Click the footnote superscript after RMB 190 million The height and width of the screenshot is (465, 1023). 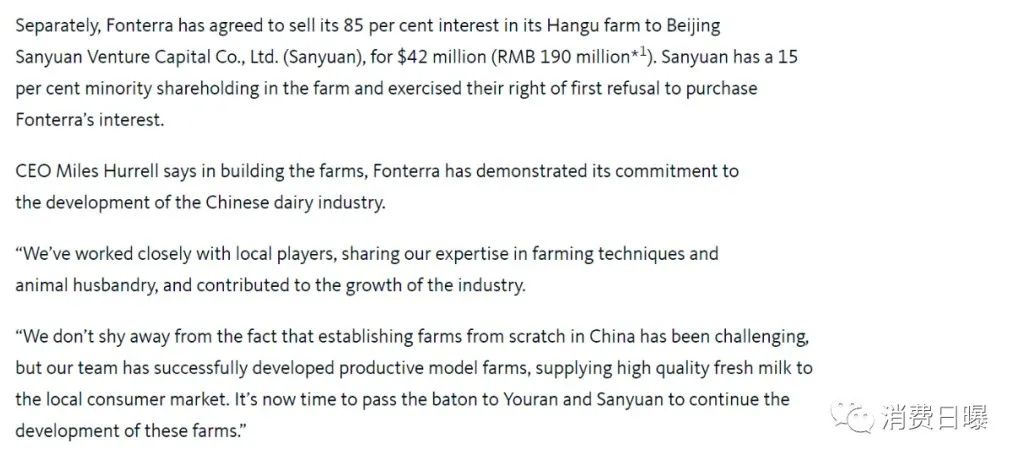(639, 53)
